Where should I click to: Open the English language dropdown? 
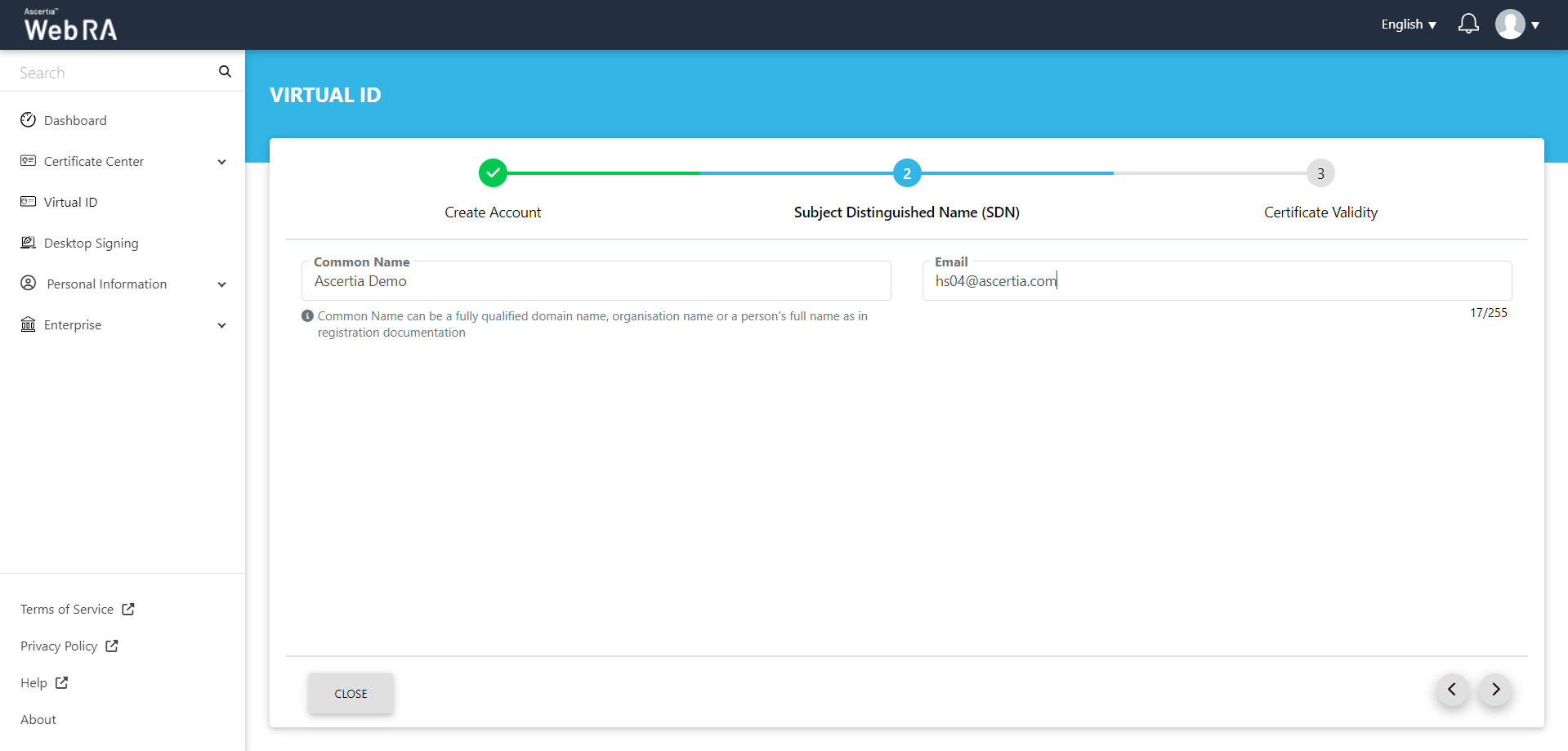(1408, 25)
